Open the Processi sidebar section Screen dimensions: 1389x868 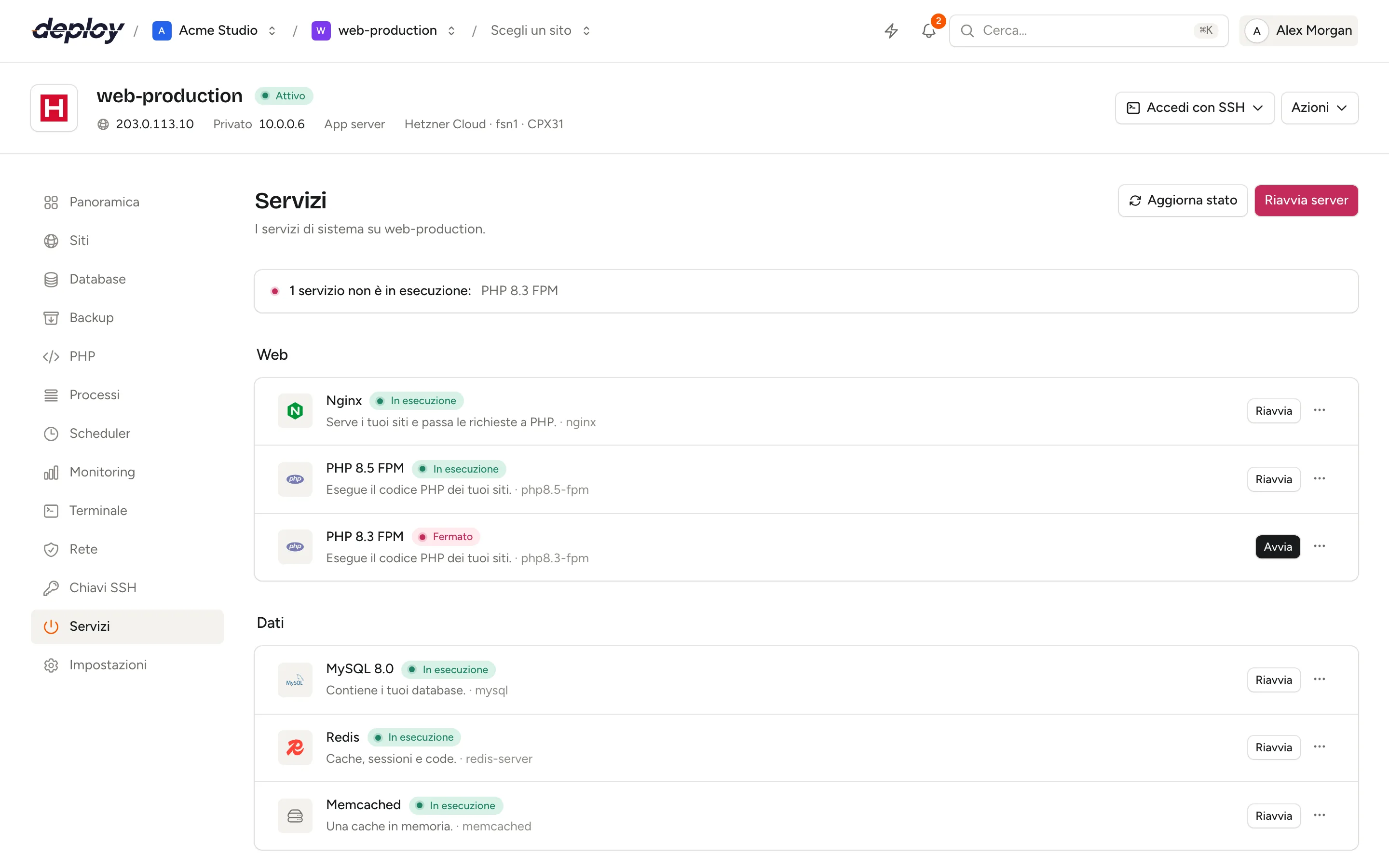pos(127,395)
